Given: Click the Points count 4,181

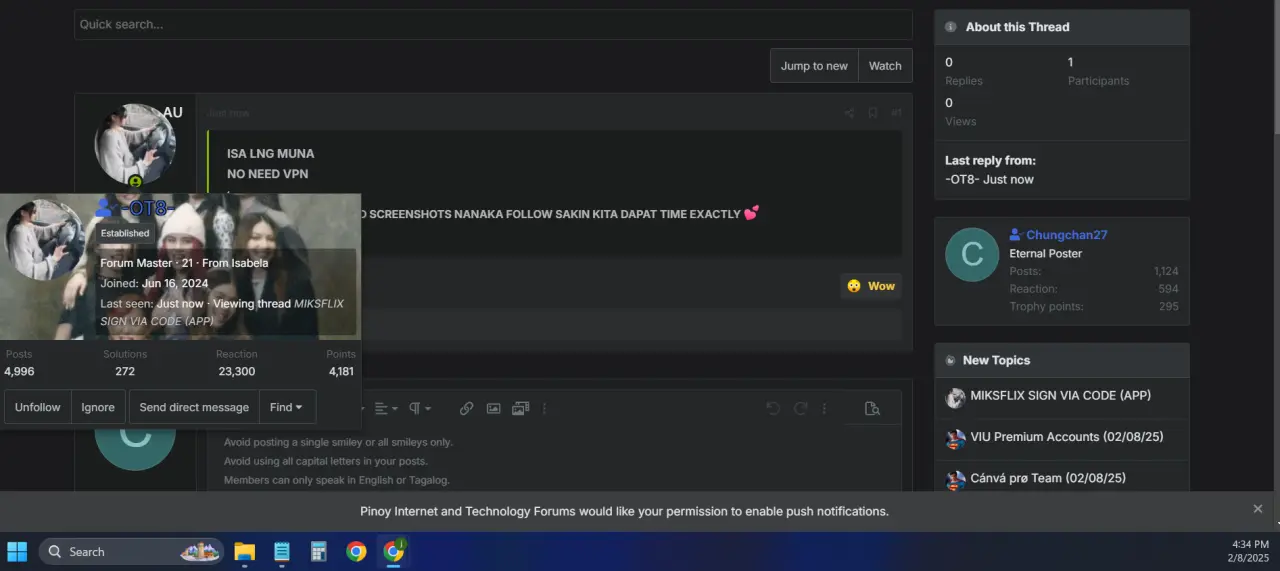Looking at the screenshot, I should [341, 371].
